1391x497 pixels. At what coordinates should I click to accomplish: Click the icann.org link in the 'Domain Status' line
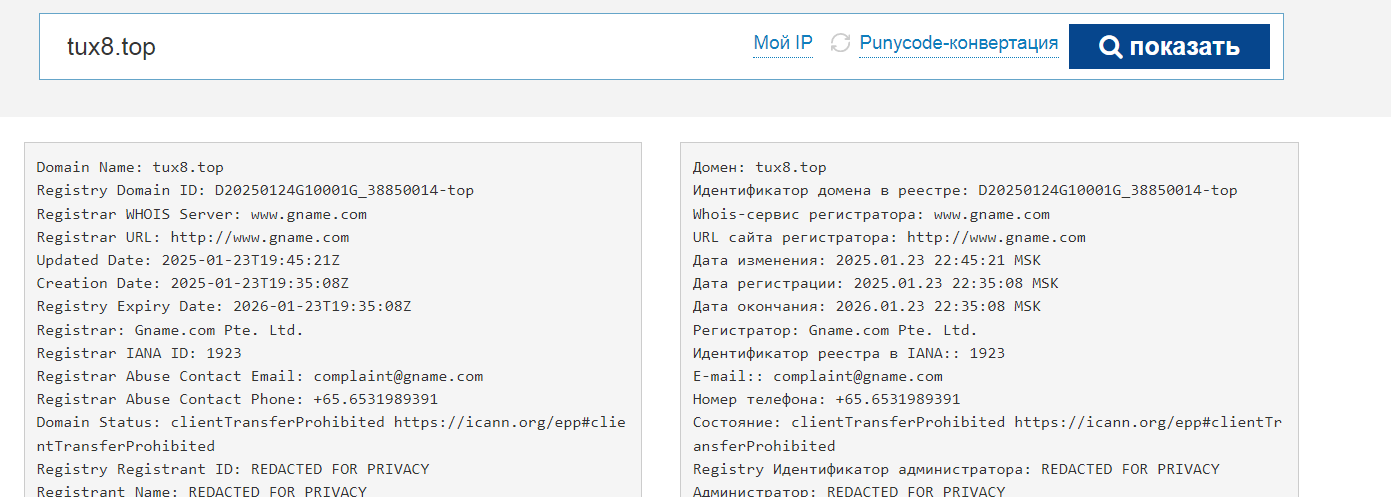click(509, 422)
